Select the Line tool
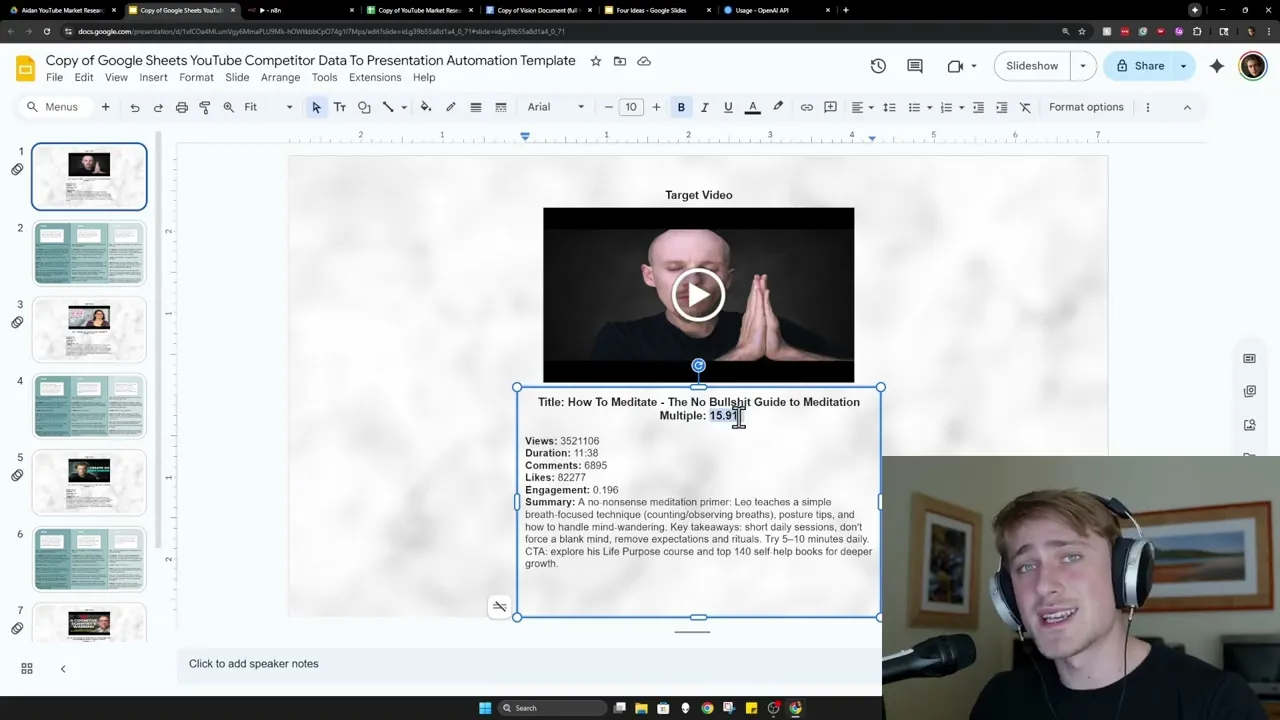The image size is (1280, 720). point(388,107)
